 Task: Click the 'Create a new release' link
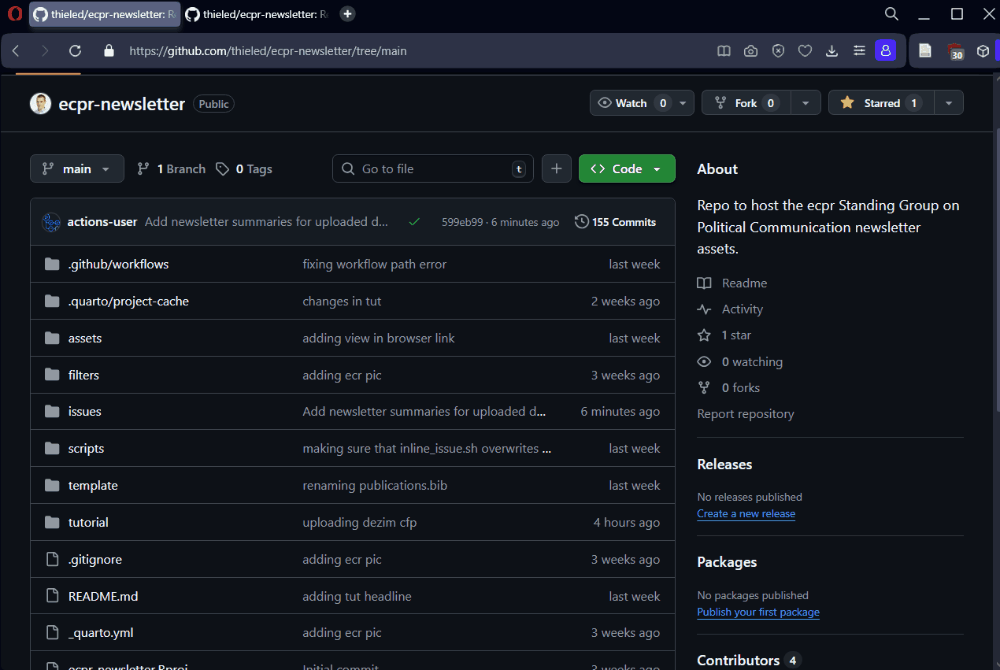pos(746,514)
